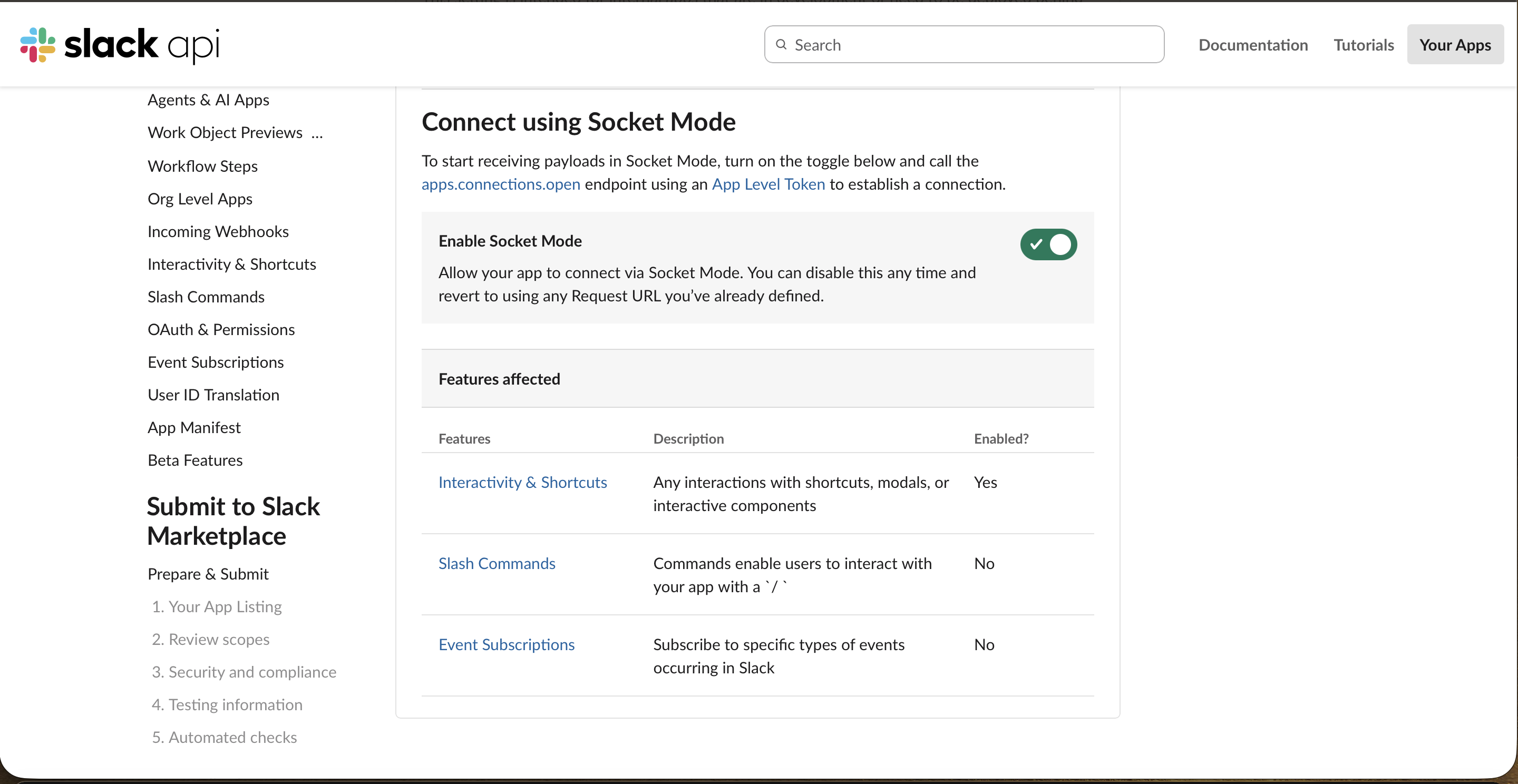Go to Security and compliance step
1518x784 pixels.
point(244,672)
